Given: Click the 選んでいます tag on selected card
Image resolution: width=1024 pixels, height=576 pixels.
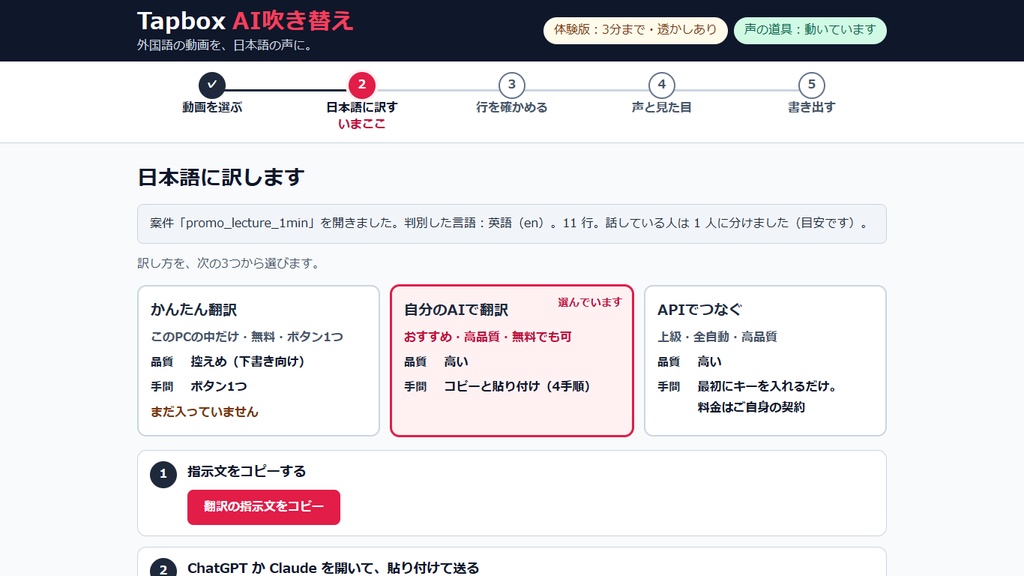Looking at the screenshot, I should 590,302.
